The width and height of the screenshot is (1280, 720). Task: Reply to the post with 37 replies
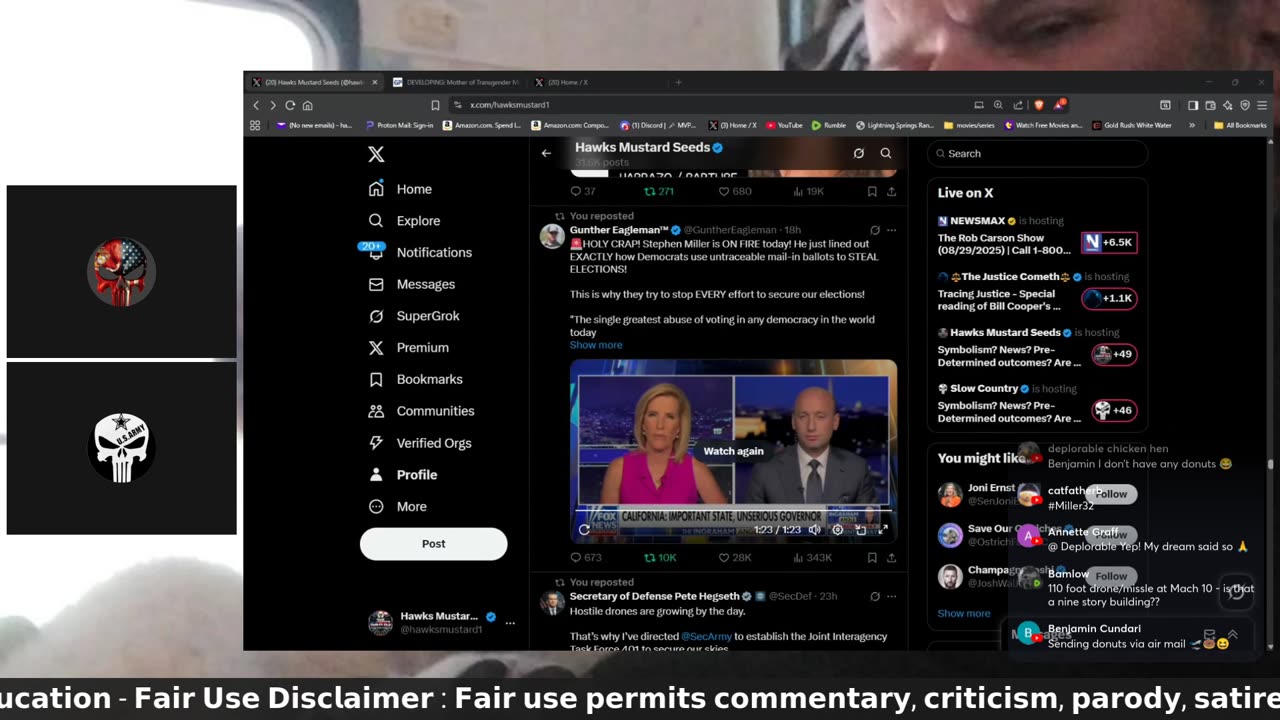point(583,192)
